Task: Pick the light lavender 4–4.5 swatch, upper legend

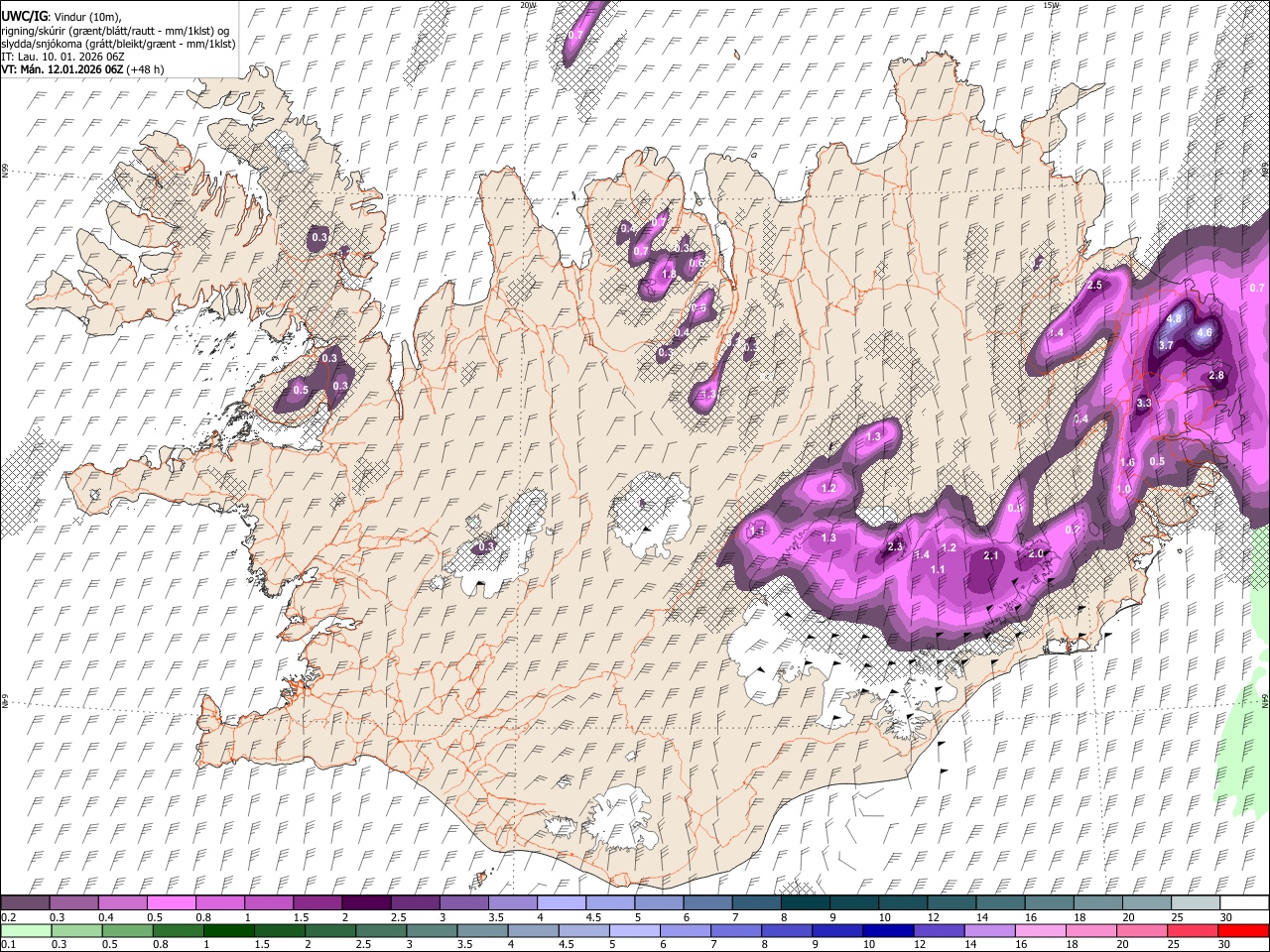Action: pos(562,902)
